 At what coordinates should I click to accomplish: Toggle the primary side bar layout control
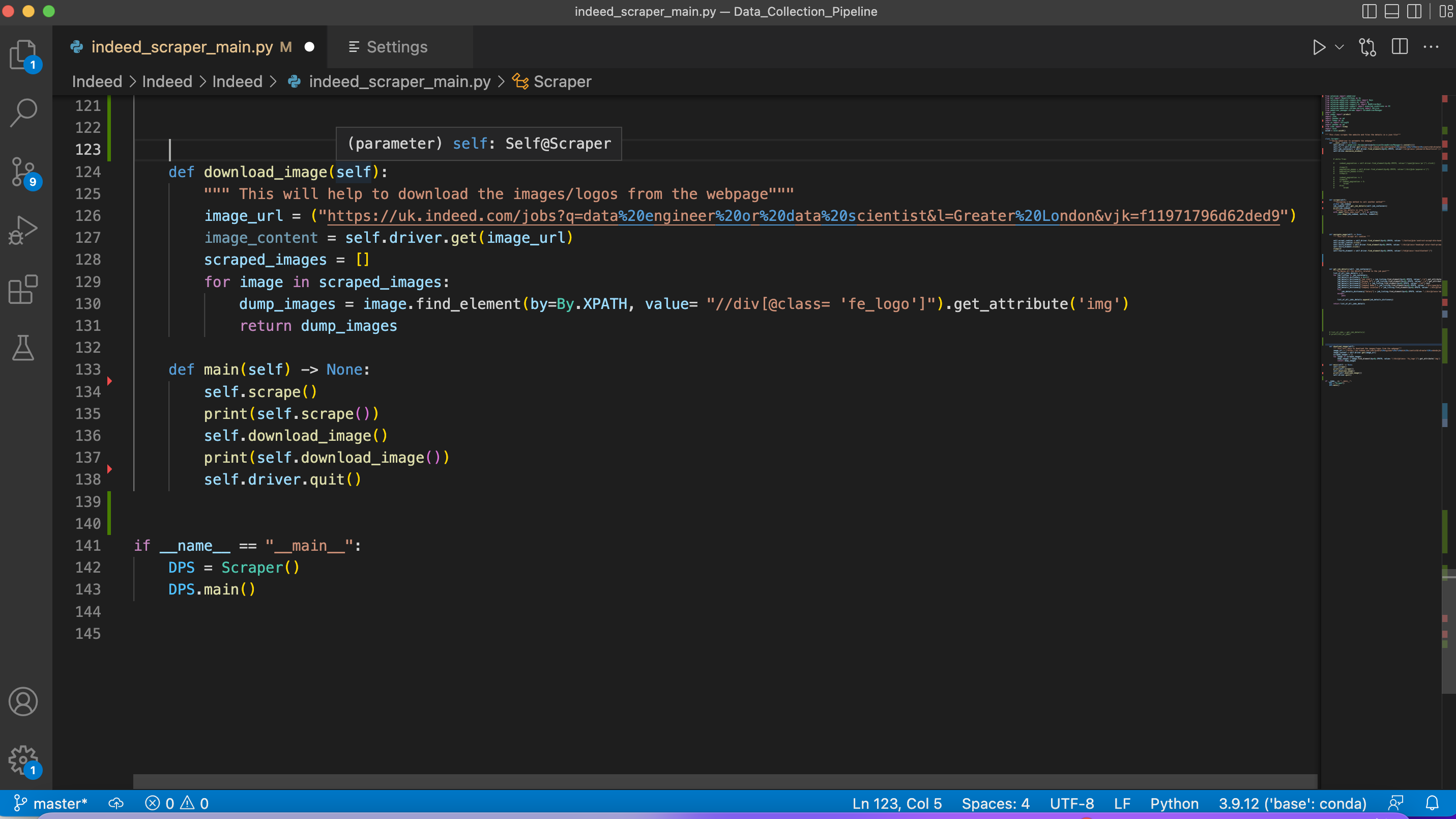click(1368, 11)
